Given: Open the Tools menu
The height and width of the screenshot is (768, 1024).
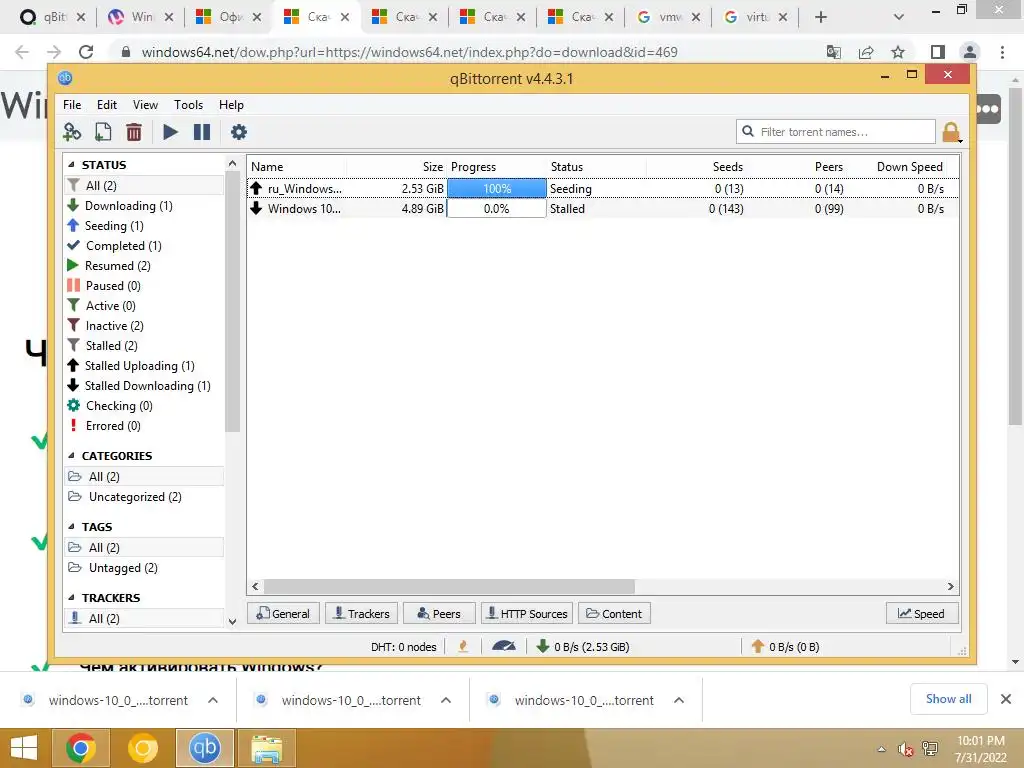Looking at the screenshot, I should (188, 104).
